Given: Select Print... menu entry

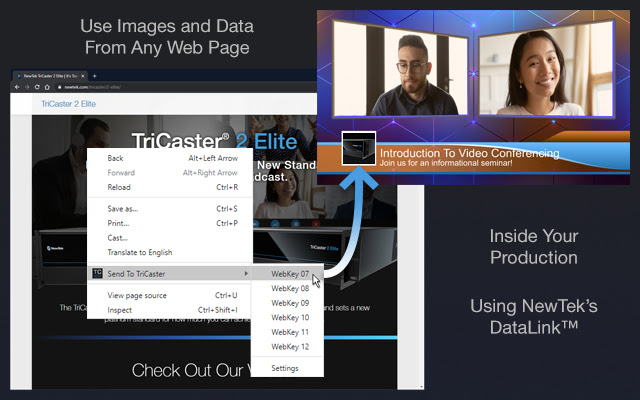Looking at the screenshot, I should tap(170, 223).
